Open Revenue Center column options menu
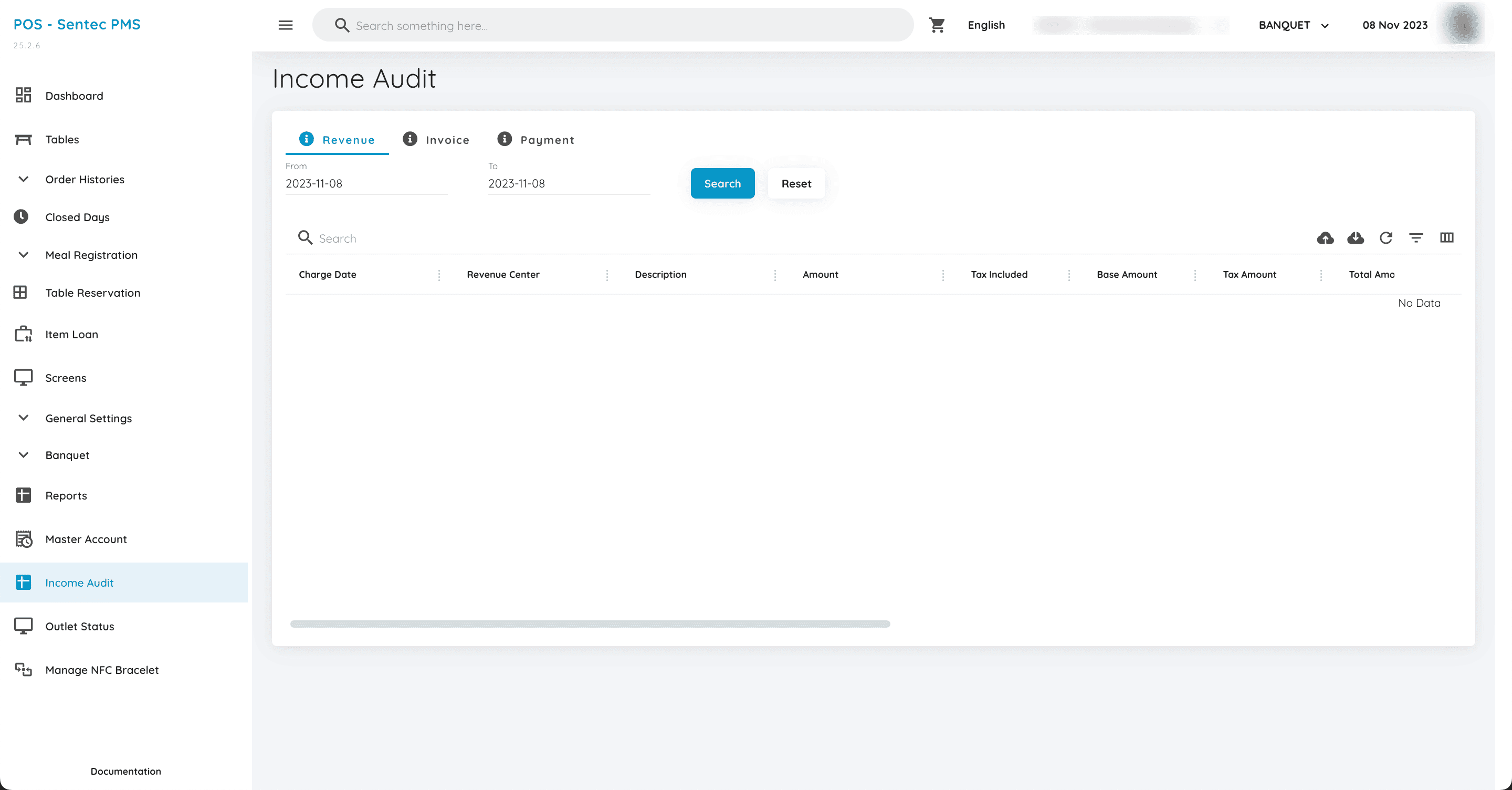 click(607, 275)
